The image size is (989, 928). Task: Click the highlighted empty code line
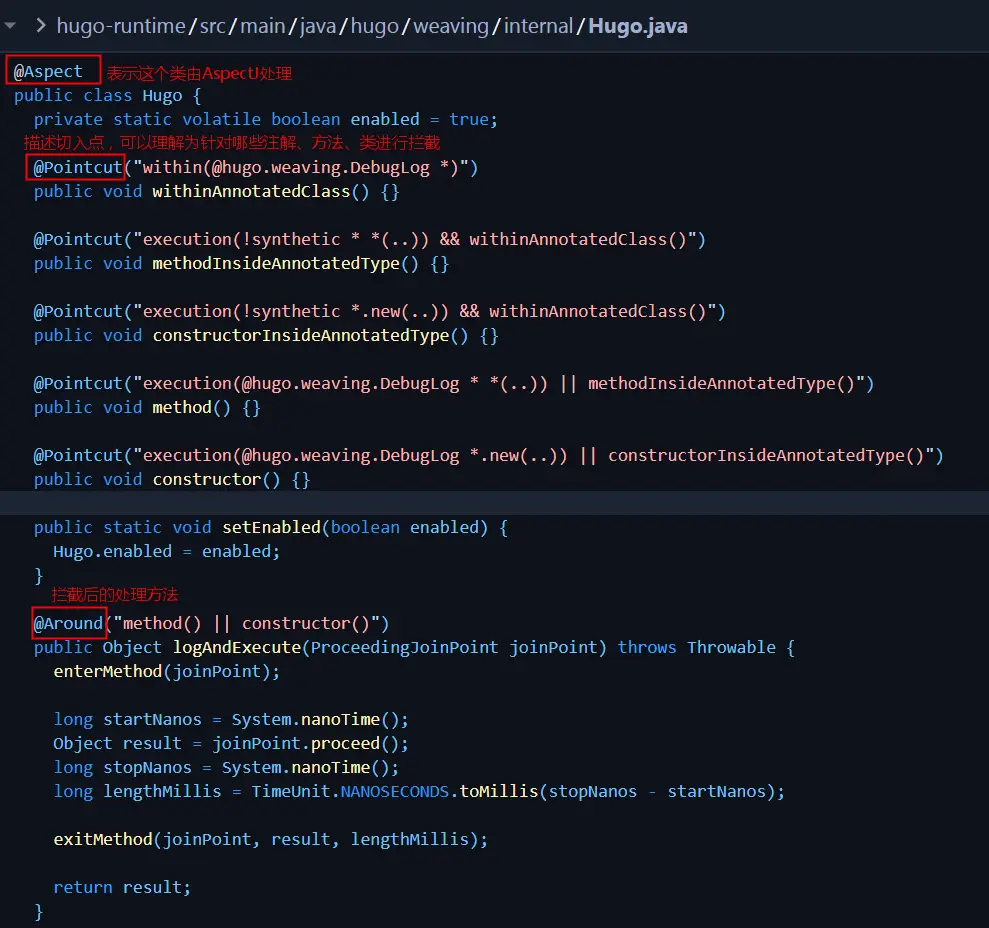coord(494,503)
